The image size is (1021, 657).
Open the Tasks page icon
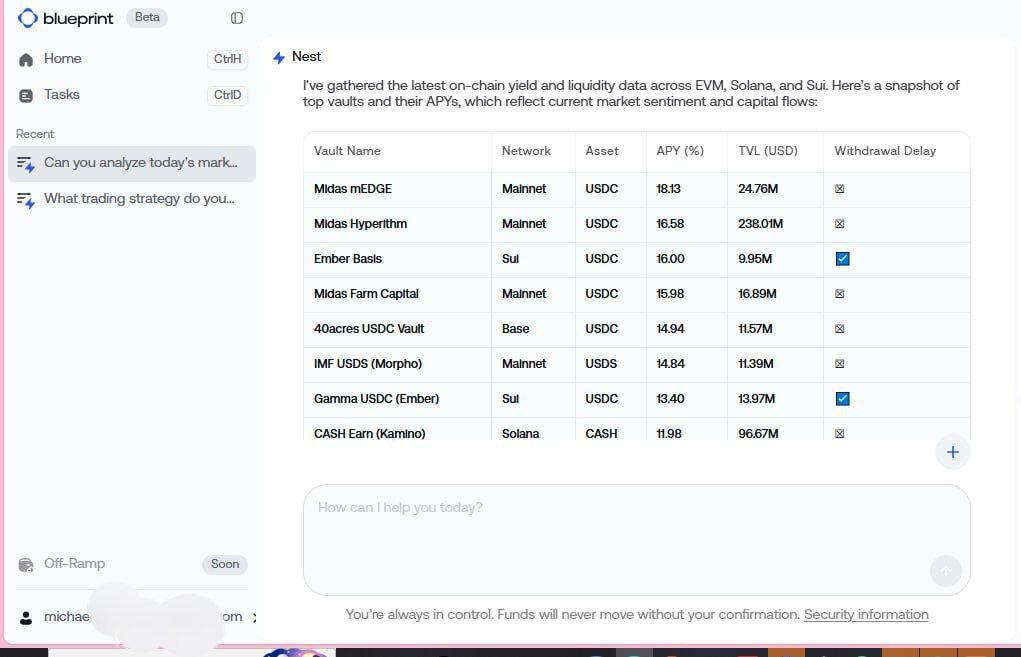tap(26, 96)
